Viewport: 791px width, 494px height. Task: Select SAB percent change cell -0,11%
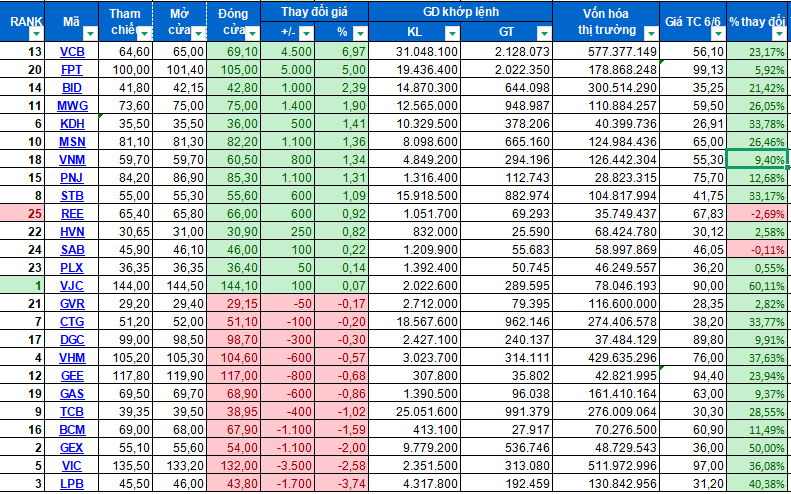click(757, 250)
